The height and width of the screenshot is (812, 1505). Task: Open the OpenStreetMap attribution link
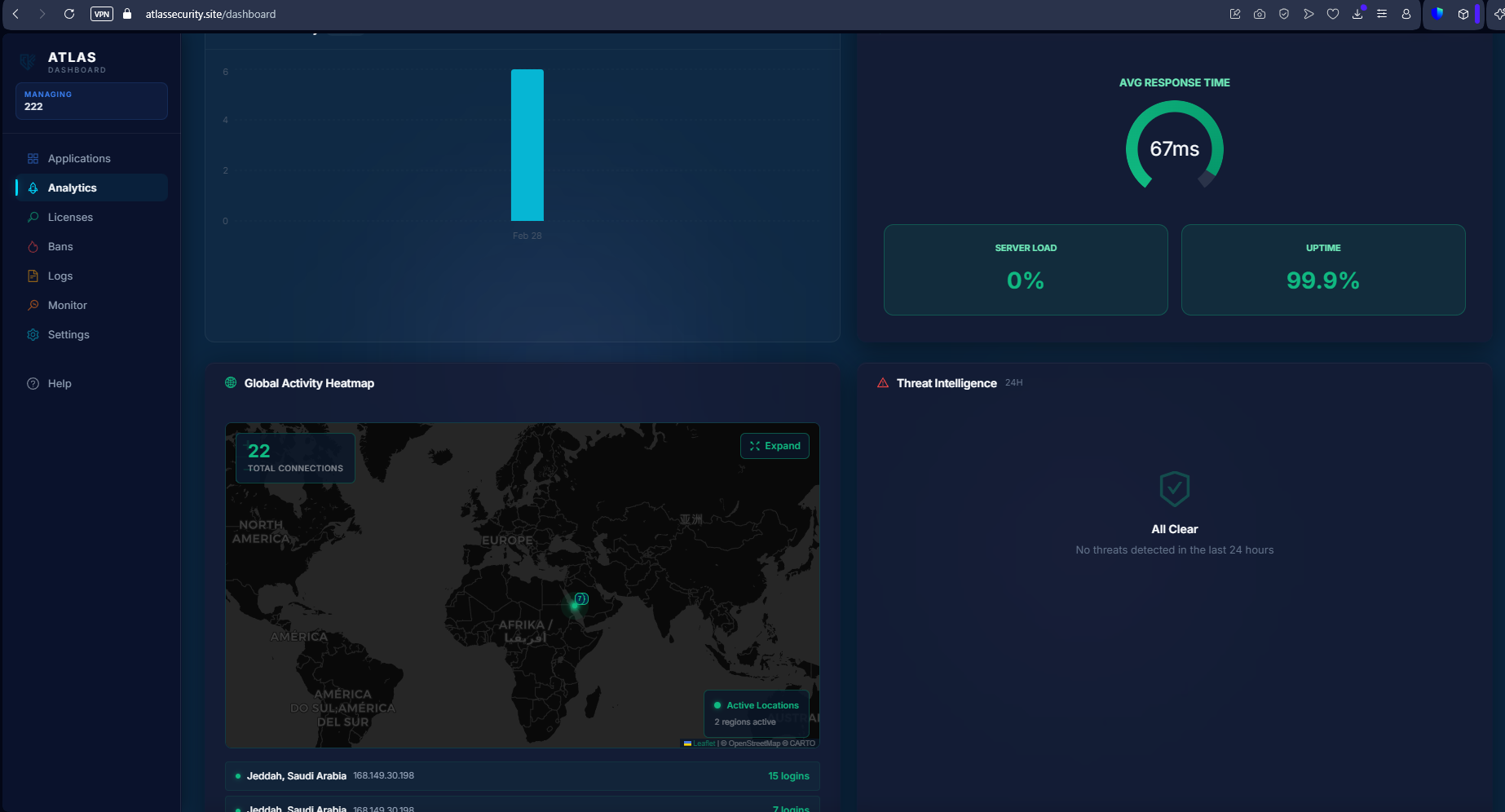click(754, 743)
